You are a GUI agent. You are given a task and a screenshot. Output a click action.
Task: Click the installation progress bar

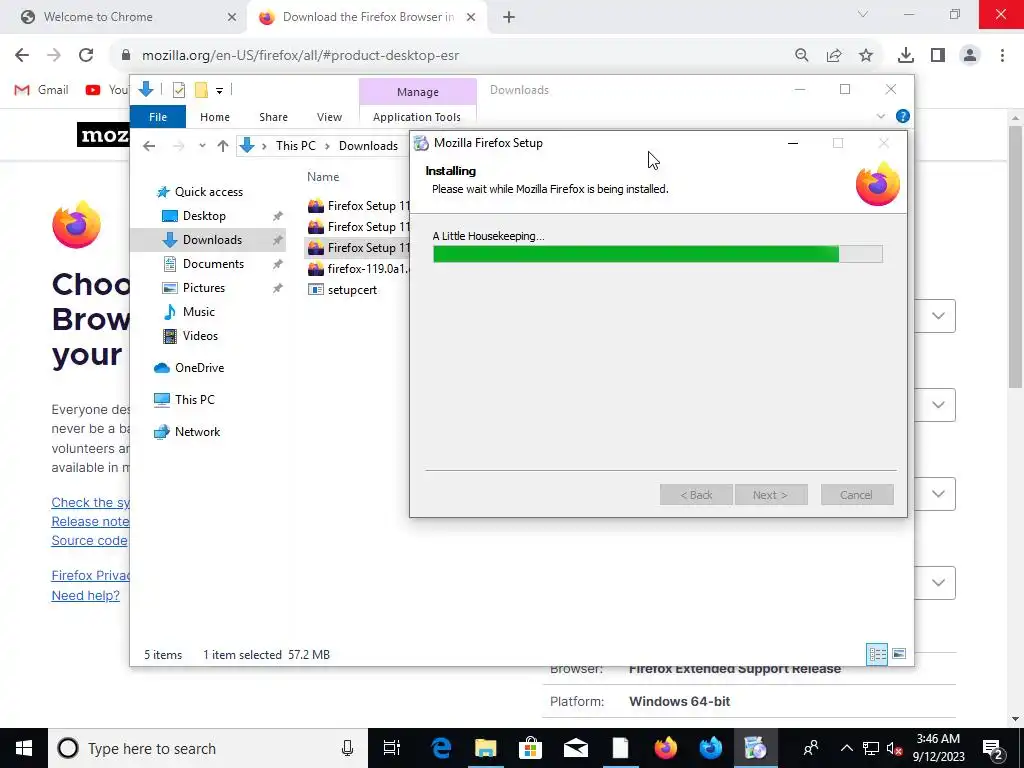pyautogui.click(x=658, y=254)
